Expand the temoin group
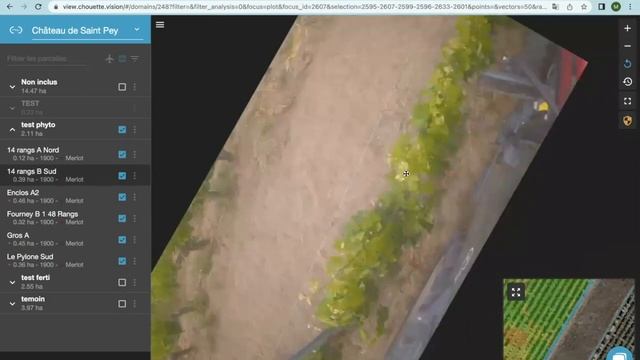The width and height of the screenshot is (640, 360). pos(12,304)
